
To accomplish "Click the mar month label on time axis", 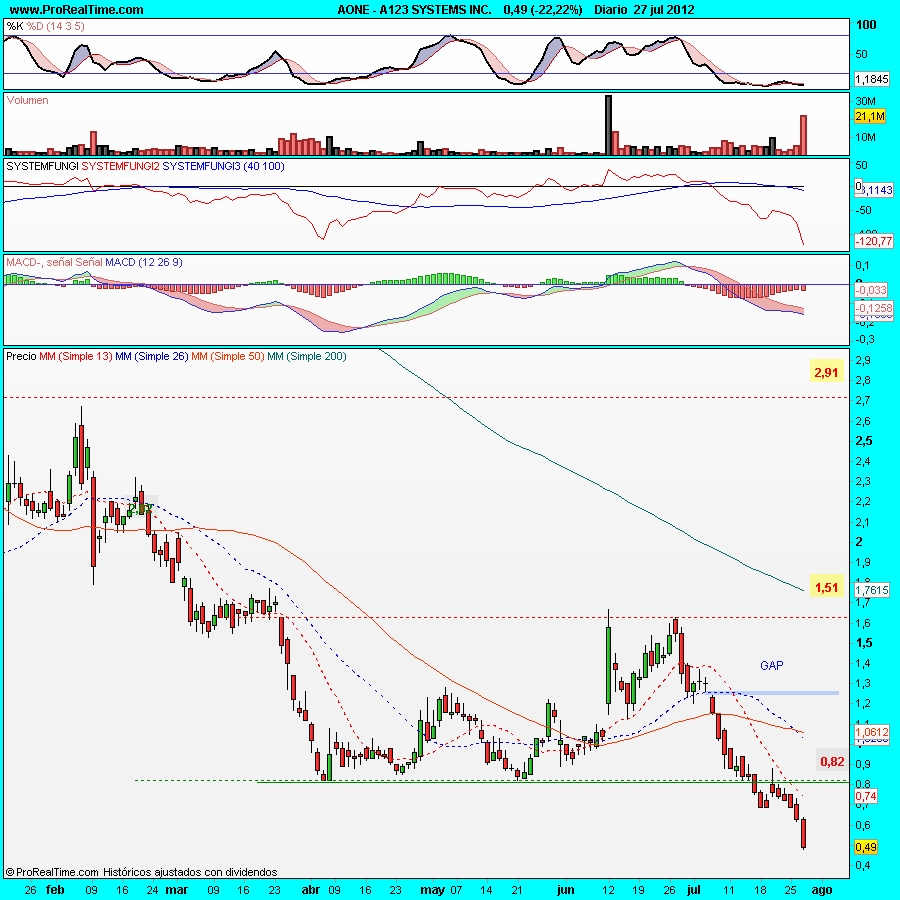I will tap(177, 890).
